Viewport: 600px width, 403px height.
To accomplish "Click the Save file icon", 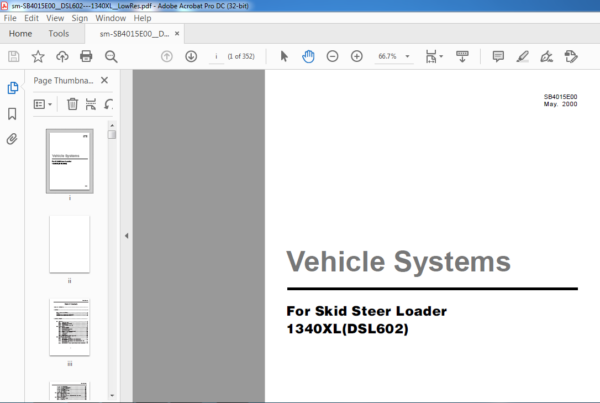I will tap(14, 57).
